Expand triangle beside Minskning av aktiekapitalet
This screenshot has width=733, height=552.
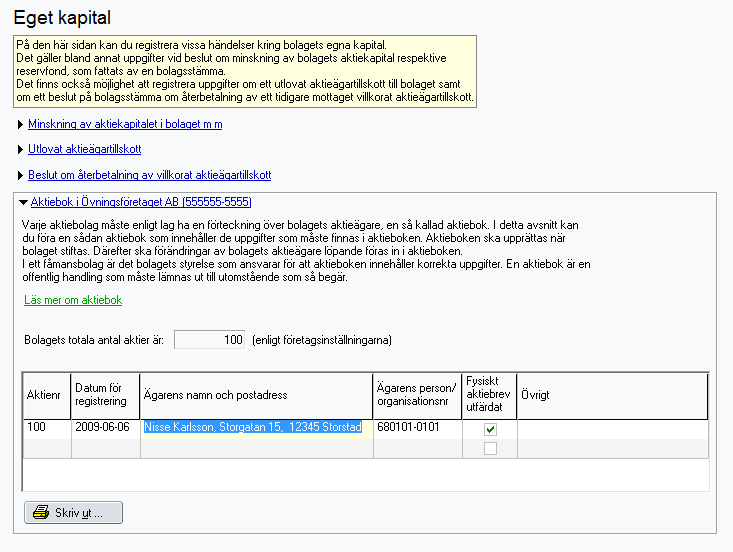[x=20, y=124]
